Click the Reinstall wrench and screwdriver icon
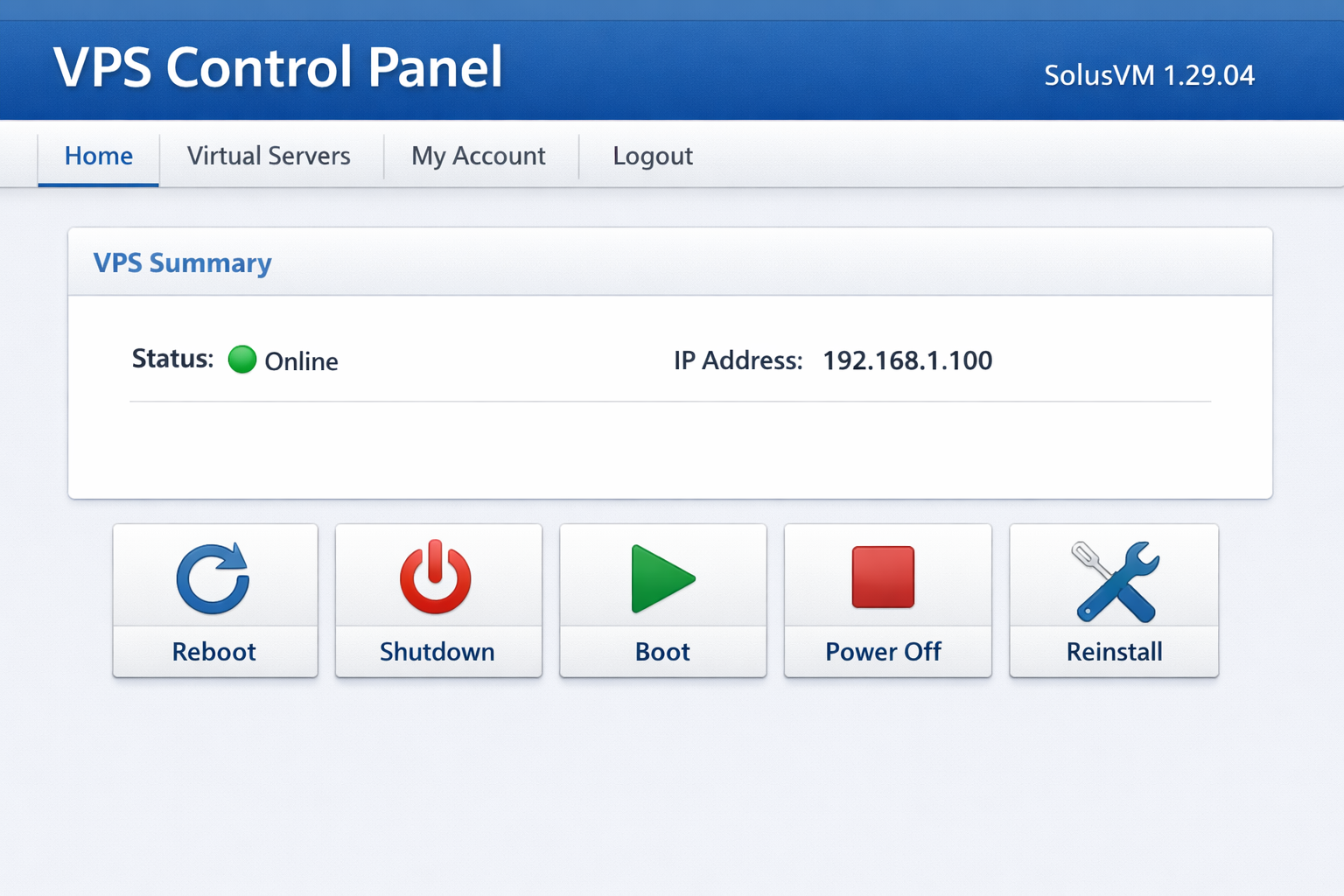Image resolution: width=1344 pixels, height=896 pixels. pyautogui.click(x=1116, y=581)
